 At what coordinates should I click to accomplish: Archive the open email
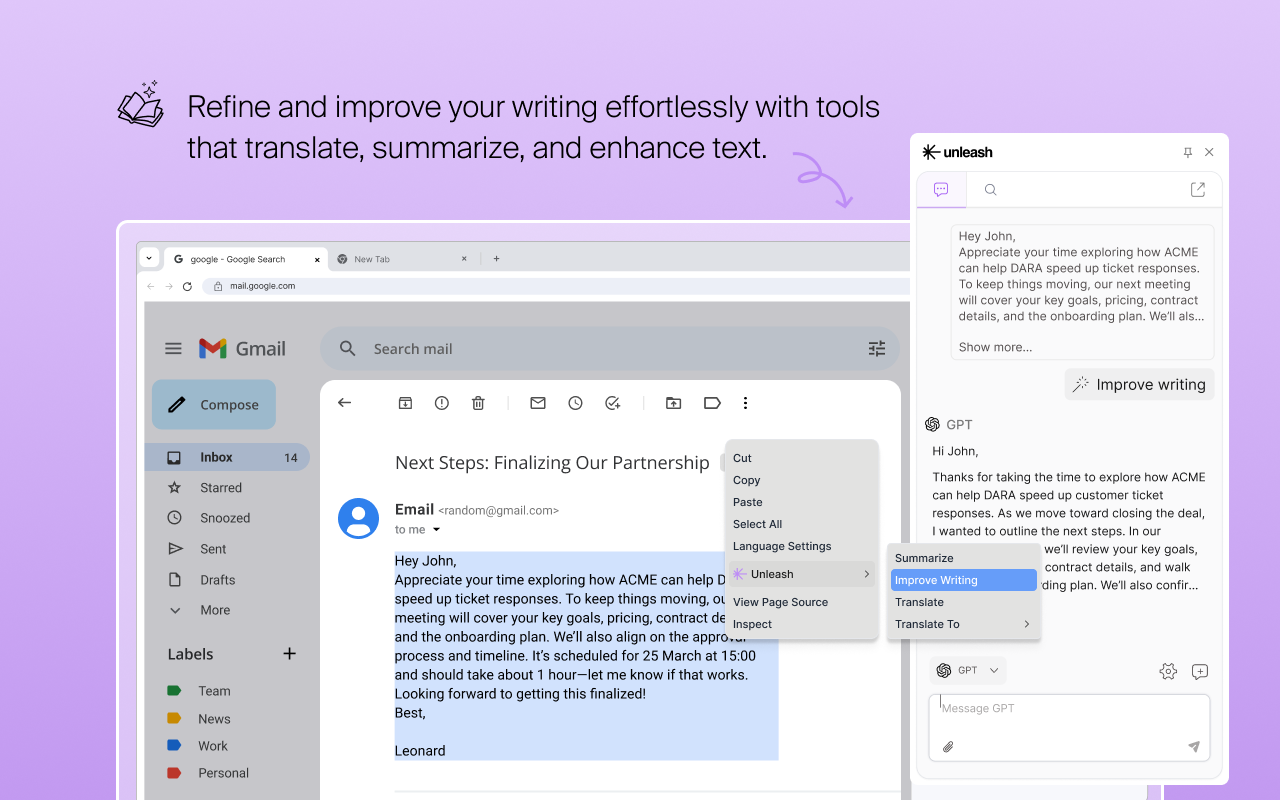(405, 403)
